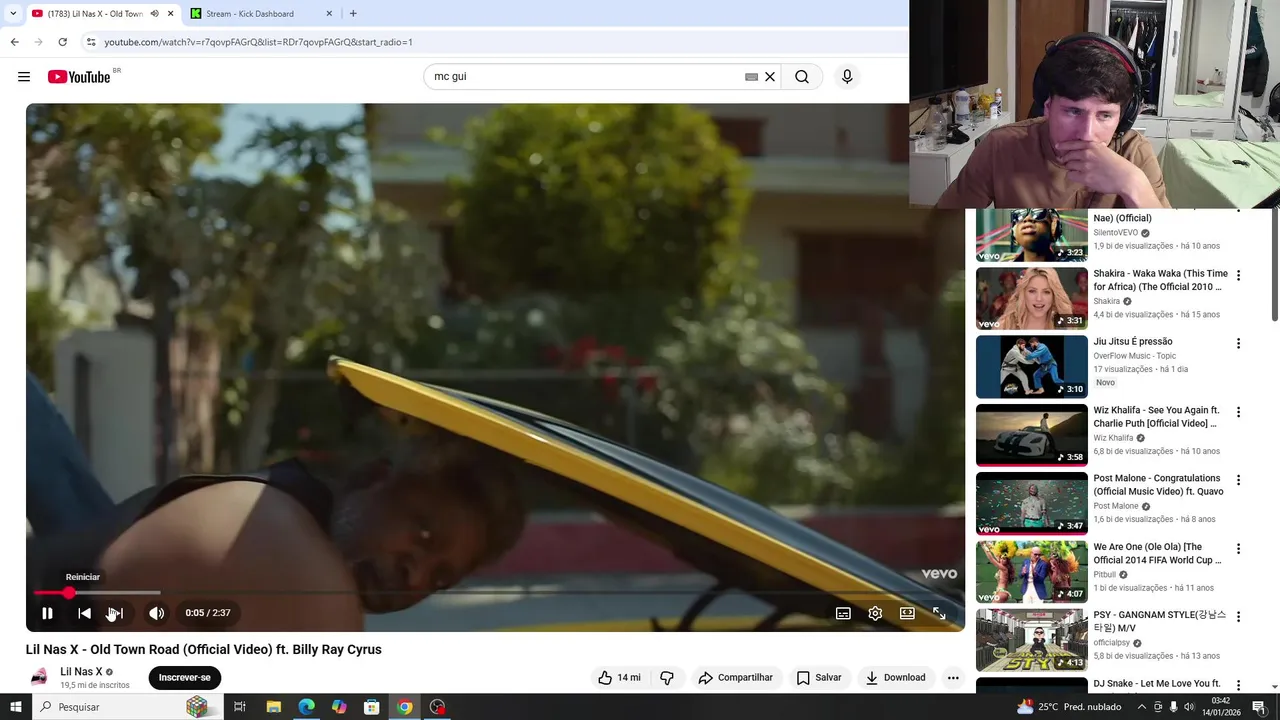Open options menu for See You Again
Viewport: 1280px width, 720px height.
click(x=1238, y=412)
